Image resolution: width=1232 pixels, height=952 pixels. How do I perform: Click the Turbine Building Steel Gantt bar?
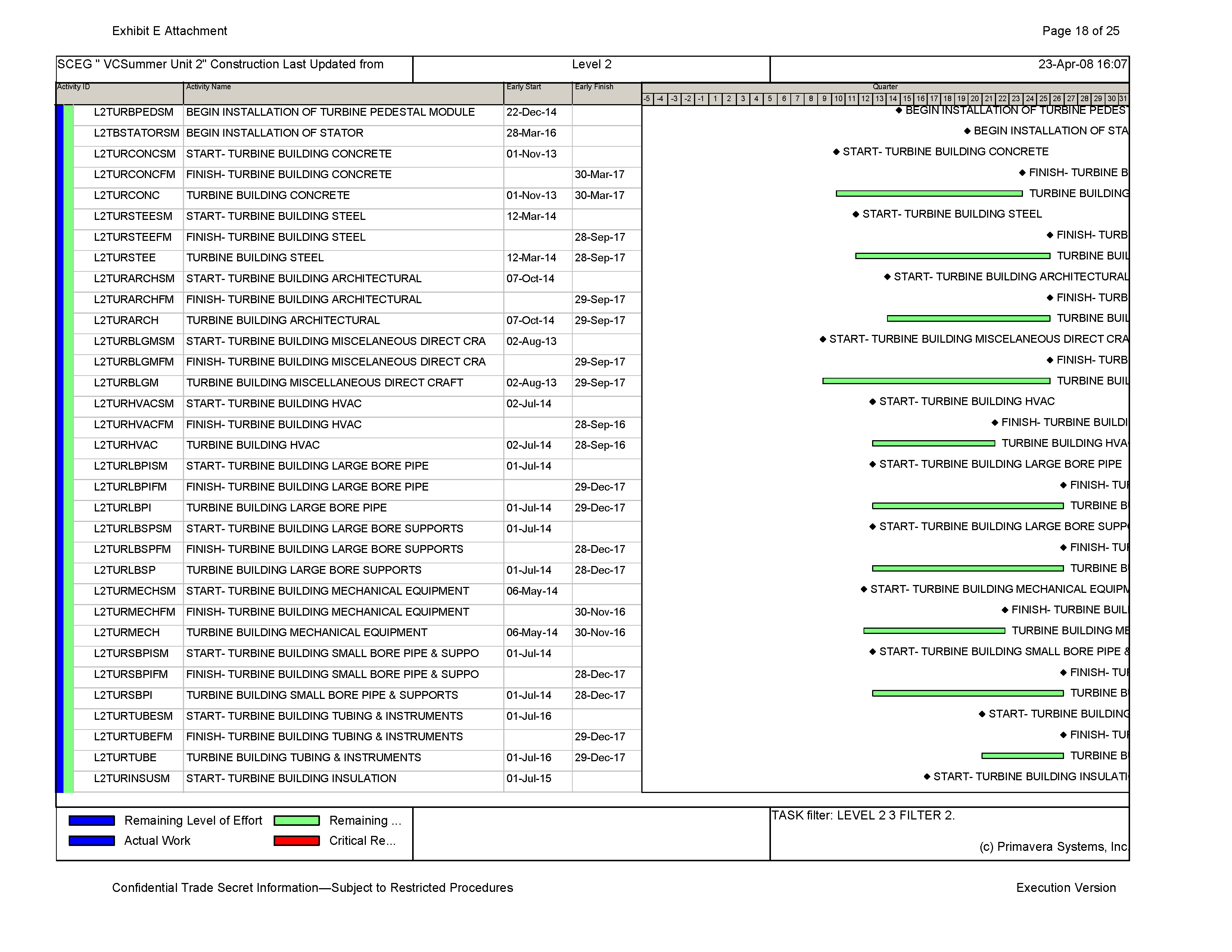tap(953, 256)
